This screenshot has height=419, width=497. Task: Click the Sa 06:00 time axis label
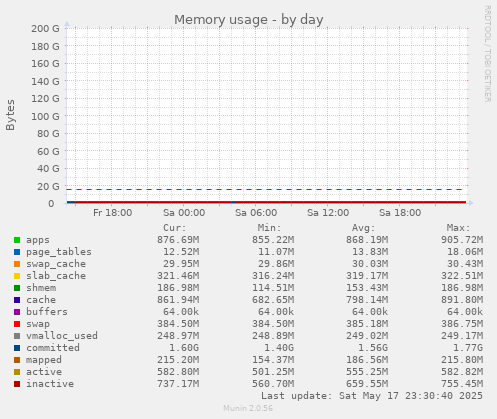(256, 213)
